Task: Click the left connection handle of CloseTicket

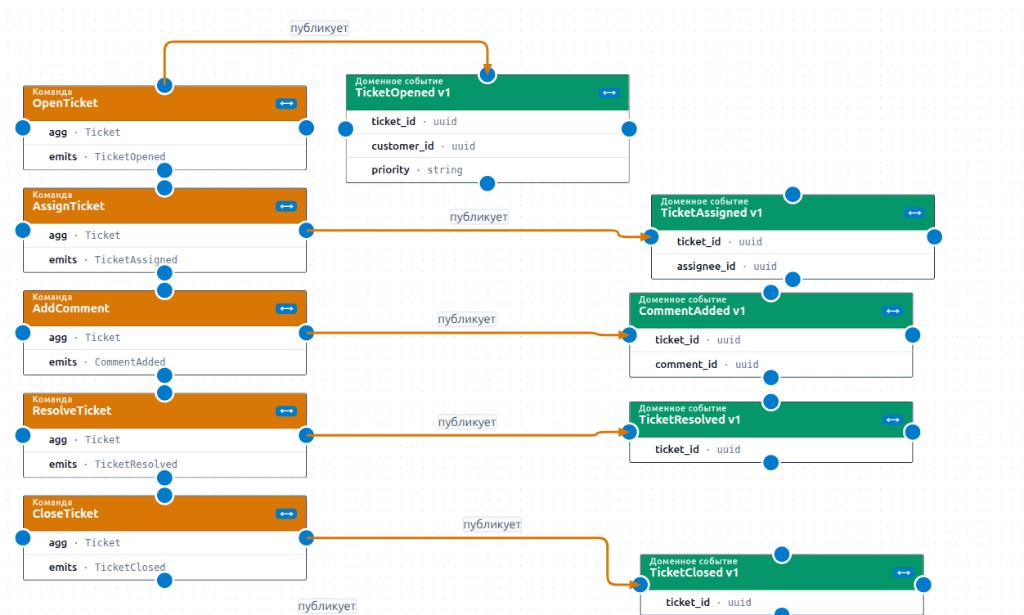Action: [x=23, y=538]
